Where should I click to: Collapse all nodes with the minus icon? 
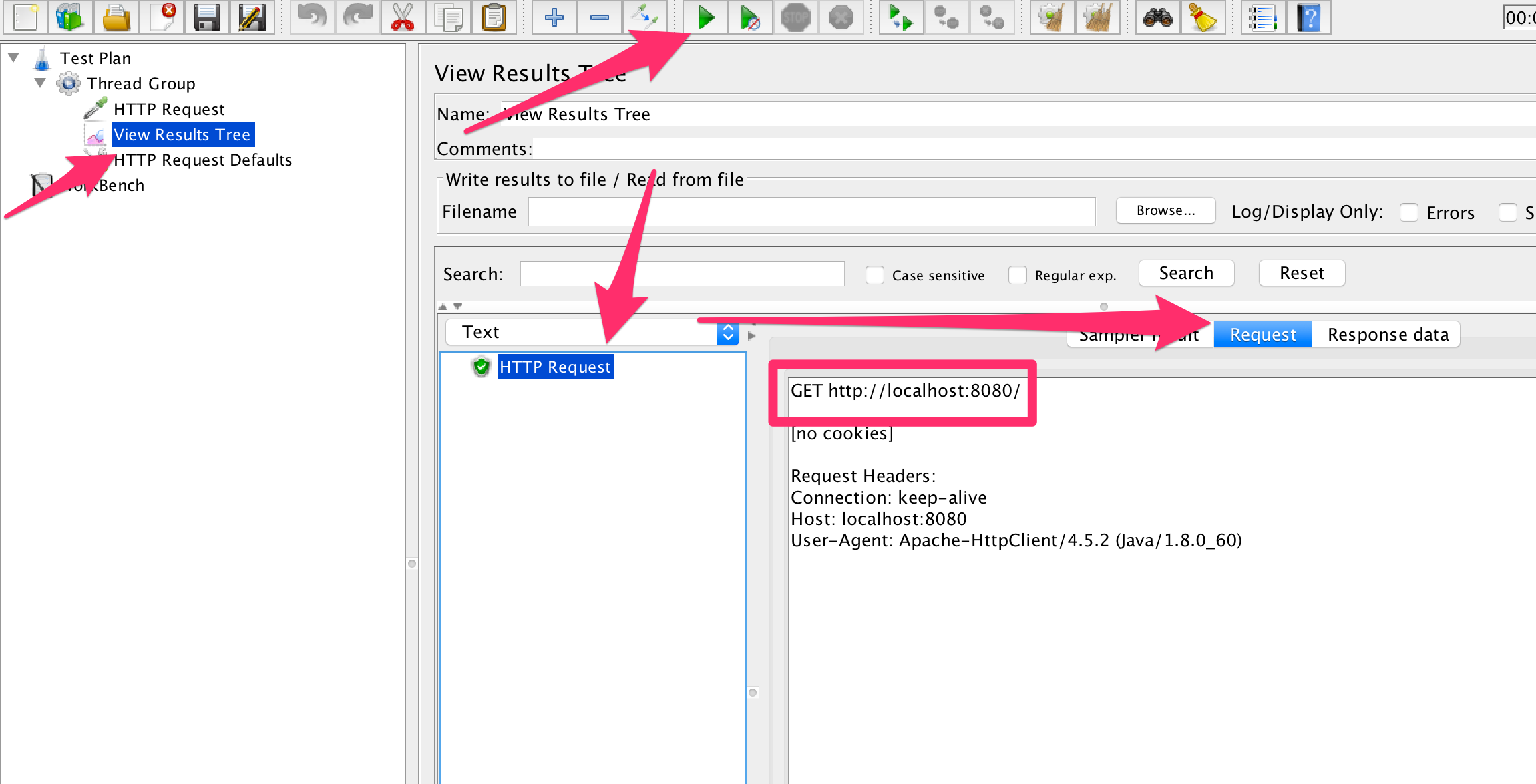pos(599,17)
